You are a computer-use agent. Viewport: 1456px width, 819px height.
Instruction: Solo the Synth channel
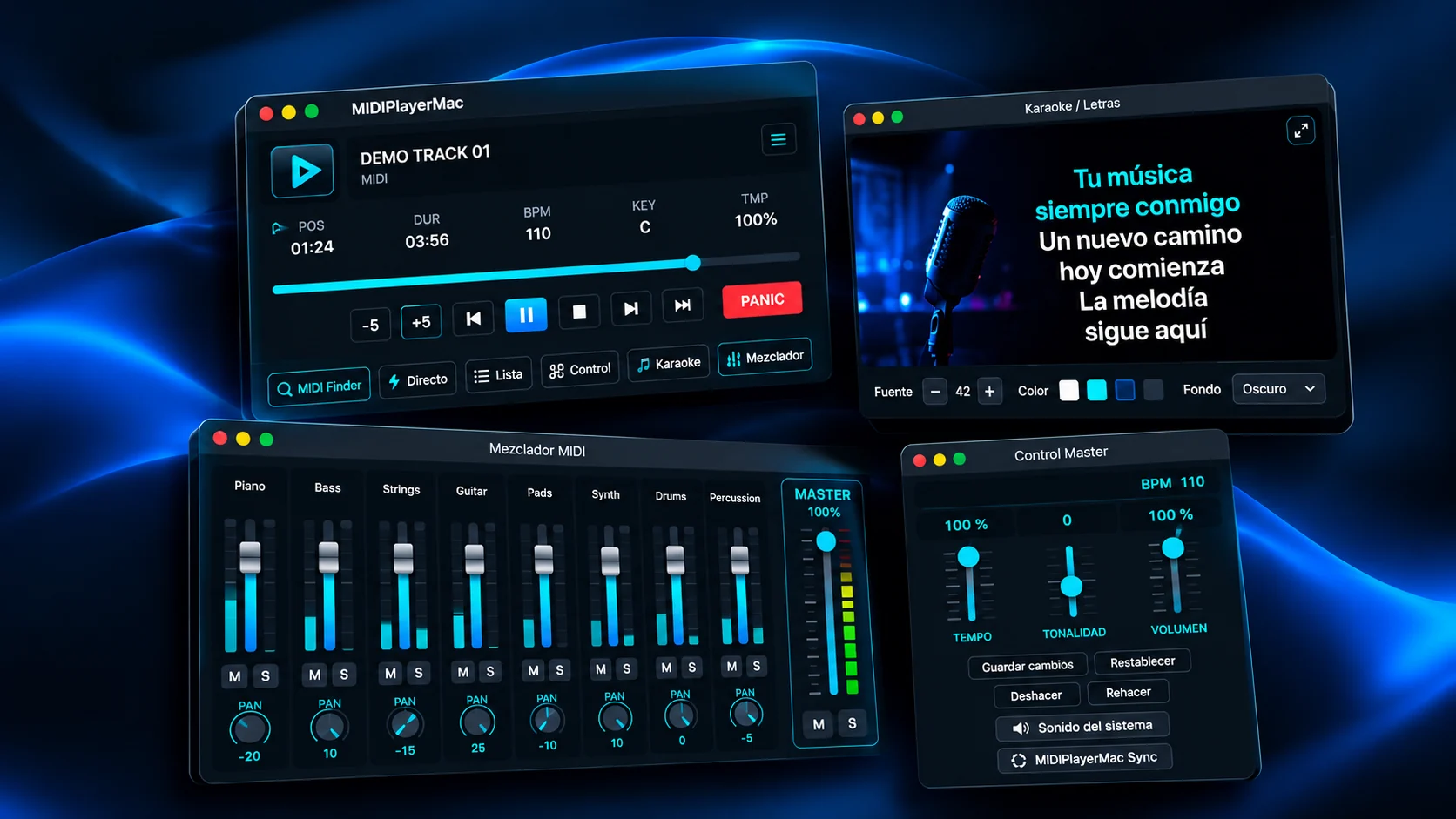627,668
